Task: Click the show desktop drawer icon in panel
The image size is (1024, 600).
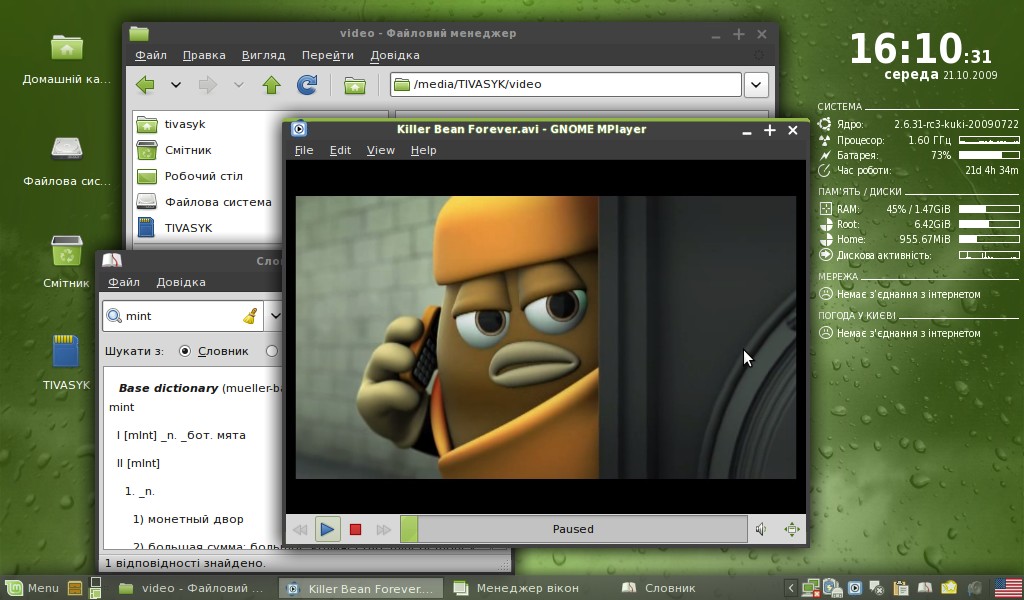Action: [74, 588]
